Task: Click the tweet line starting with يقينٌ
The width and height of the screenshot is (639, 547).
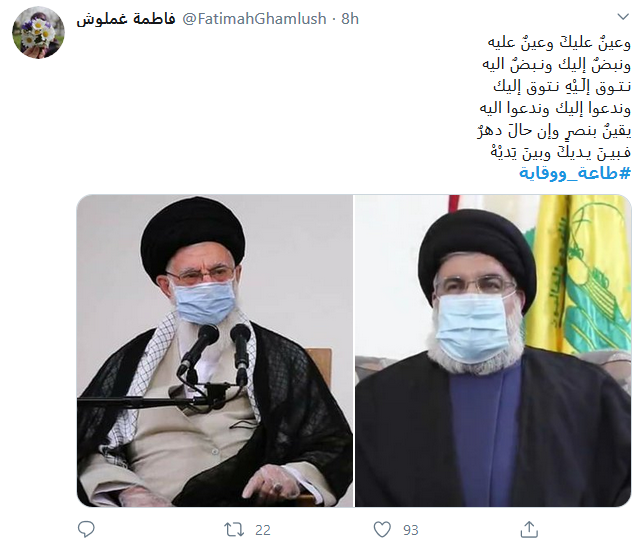Action: (x=554, y=131)
